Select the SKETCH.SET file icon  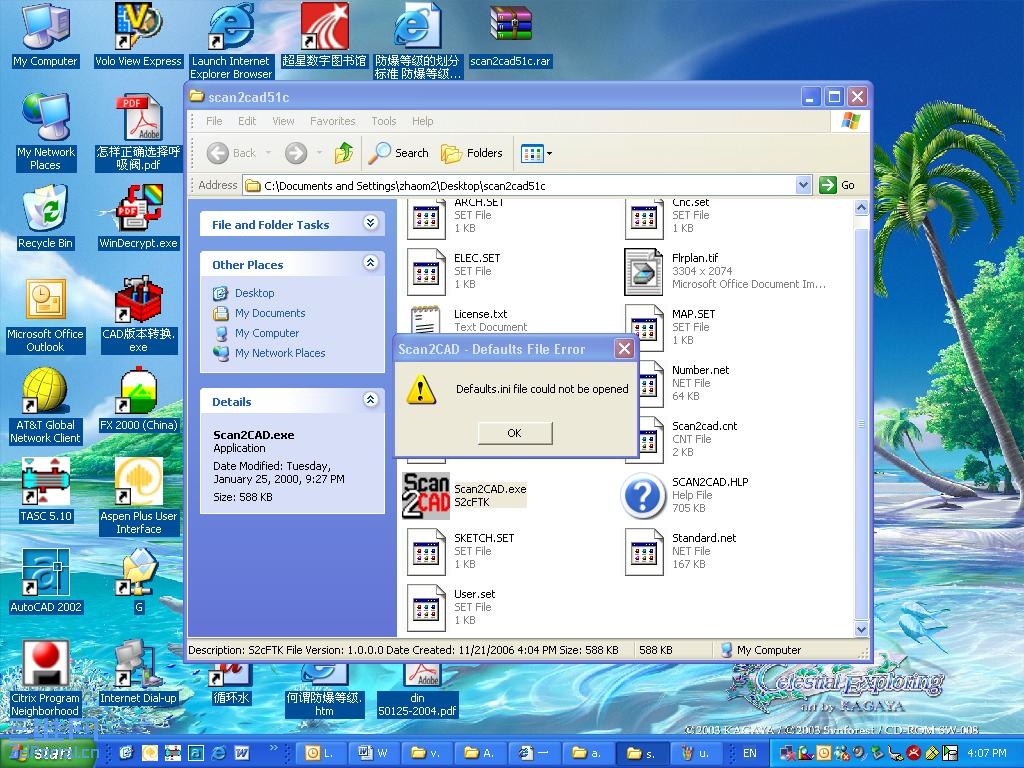tap(426, 552)
